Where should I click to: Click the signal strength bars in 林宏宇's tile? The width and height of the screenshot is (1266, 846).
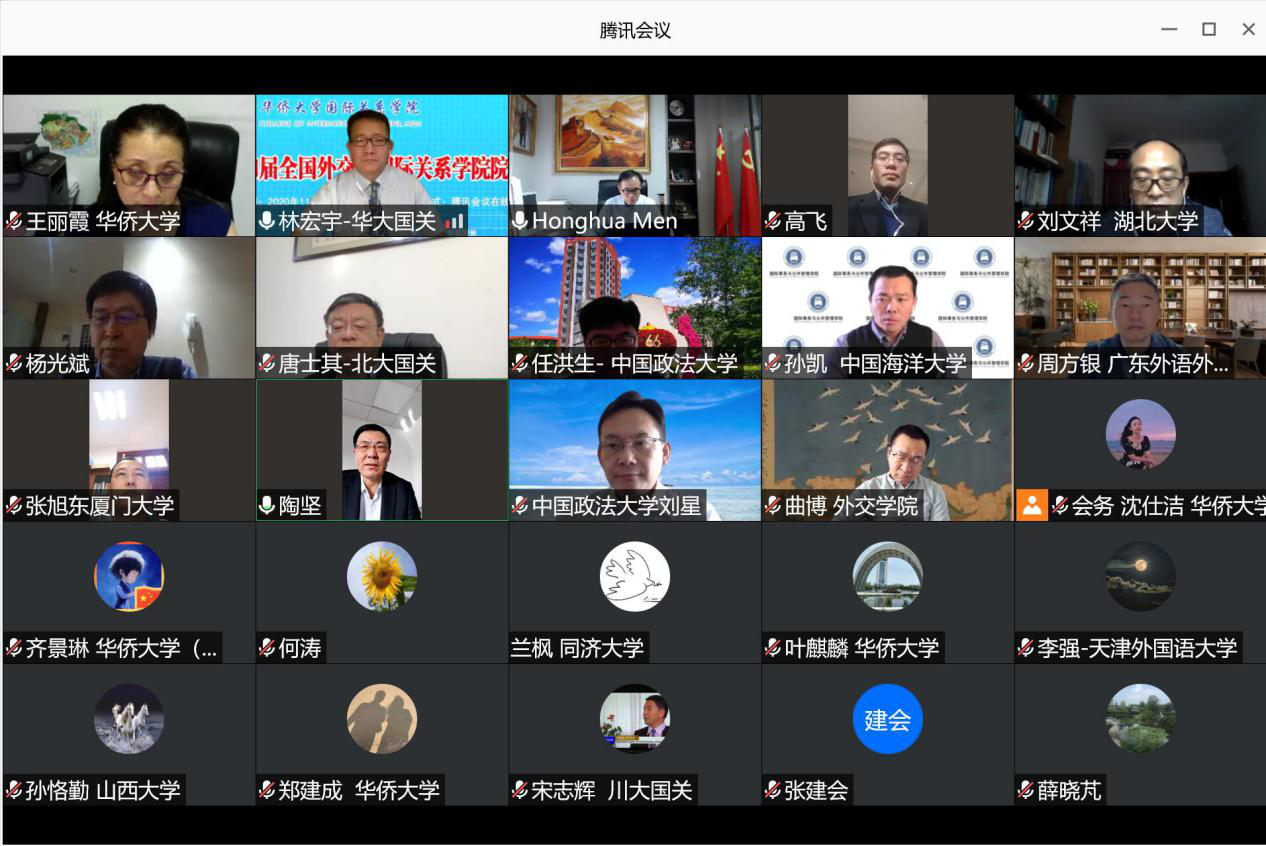[x=455, y=222]
